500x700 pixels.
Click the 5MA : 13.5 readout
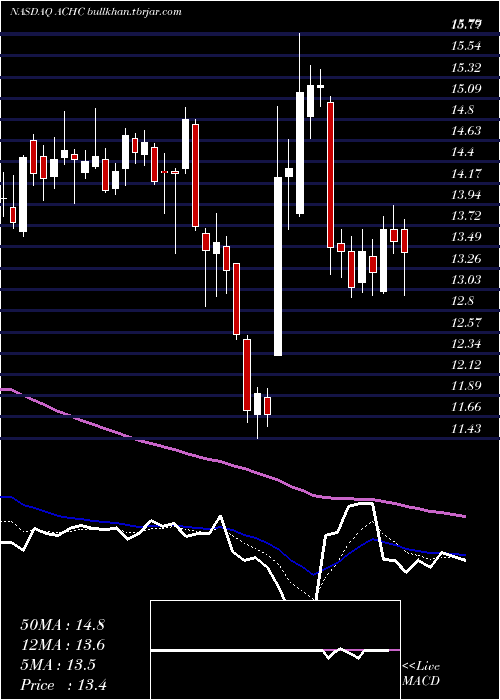(x=58, y=665)
